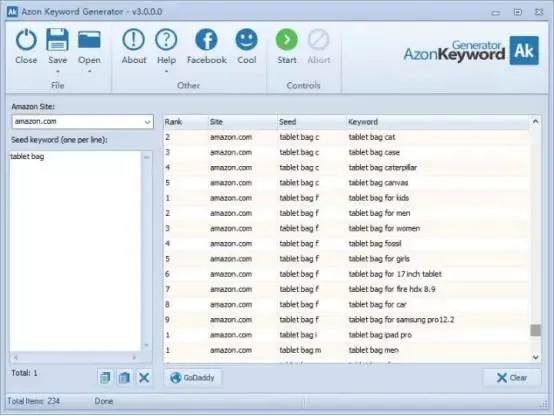Click the Close power icon
The height and width of the screenshot is (416, 554).
click(26, 40)
